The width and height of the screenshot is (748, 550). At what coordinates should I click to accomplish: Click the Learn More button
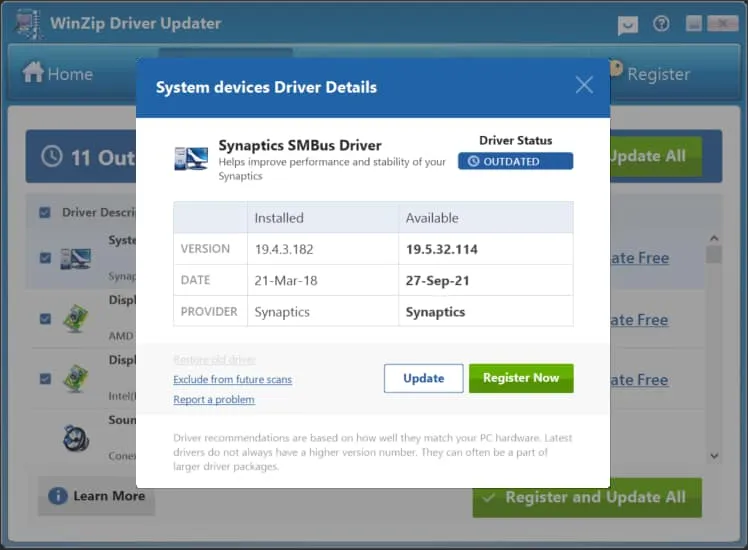(96, 496)
